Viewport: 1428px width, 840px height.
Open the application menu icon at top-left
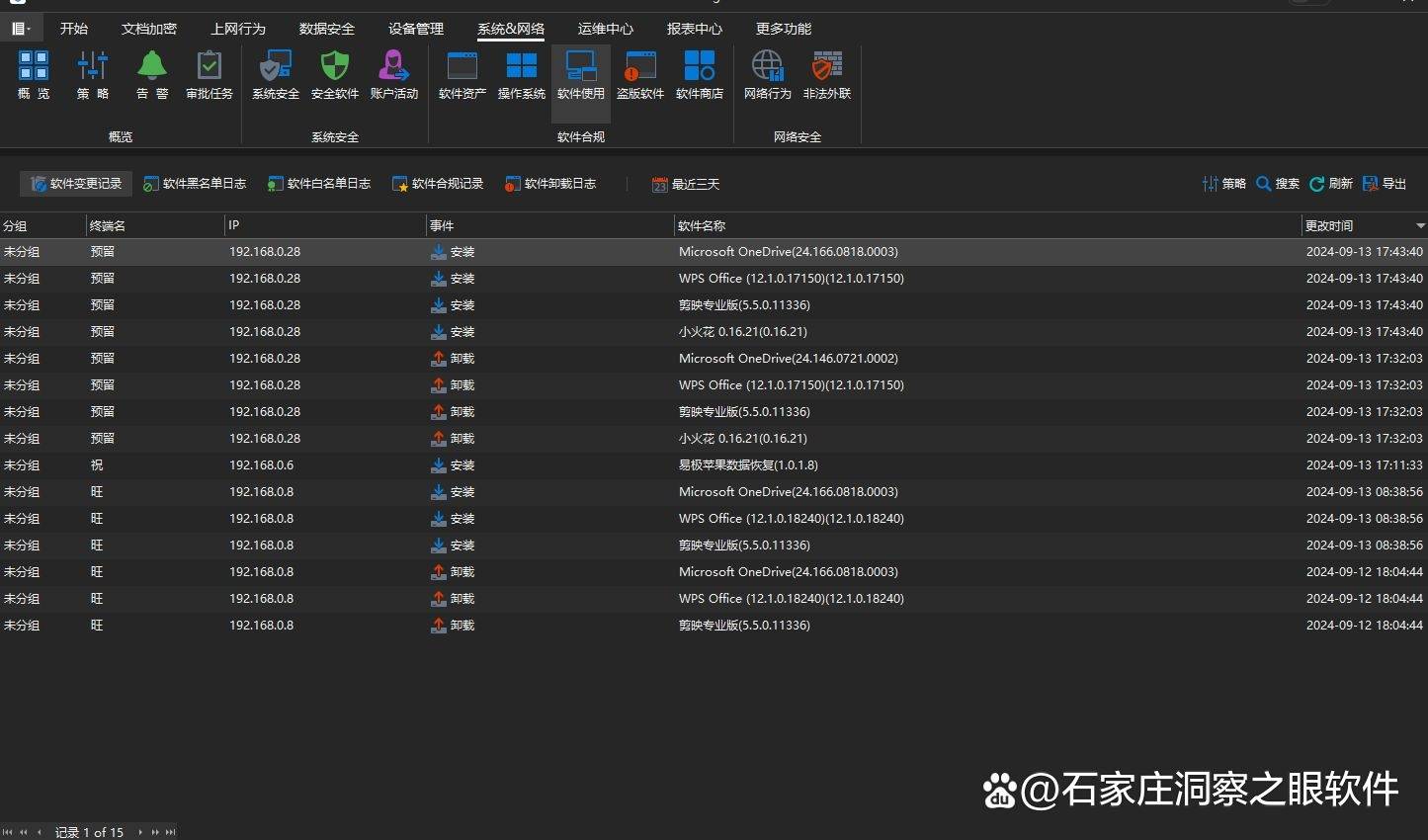point(21,29)
